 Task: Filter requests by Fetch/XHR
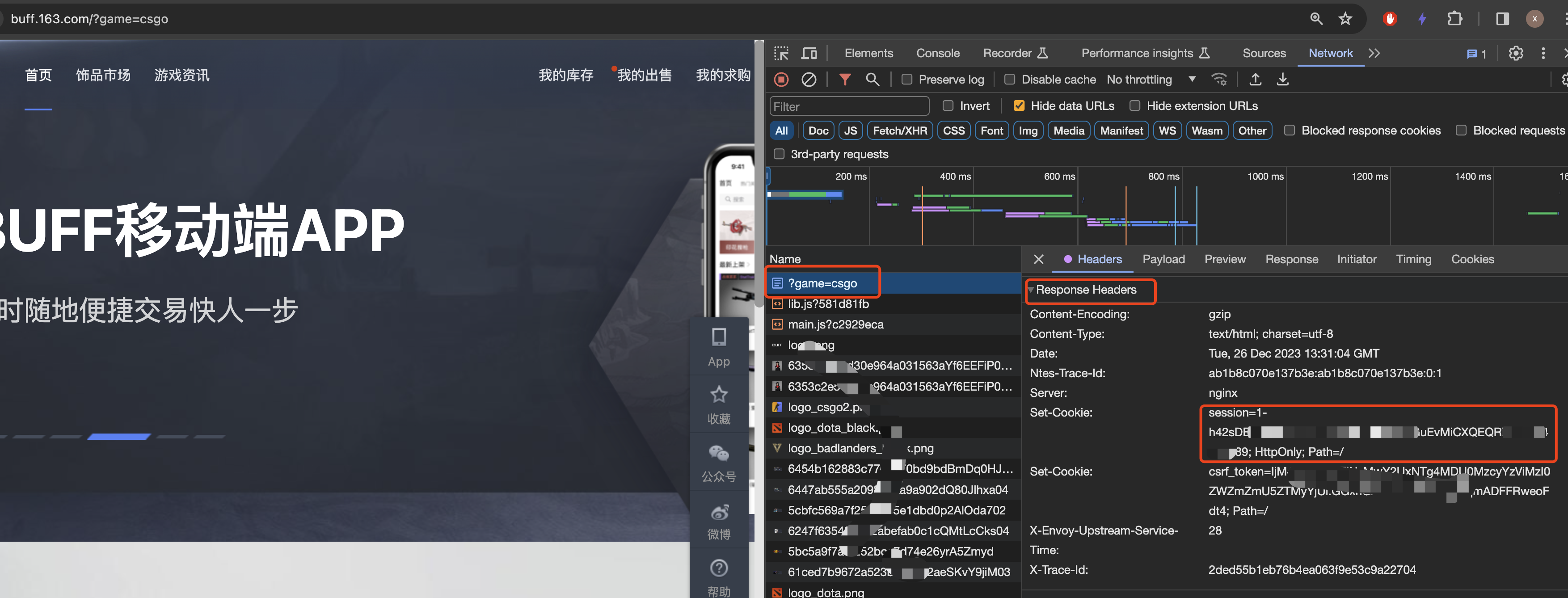[x=900, y=130]
